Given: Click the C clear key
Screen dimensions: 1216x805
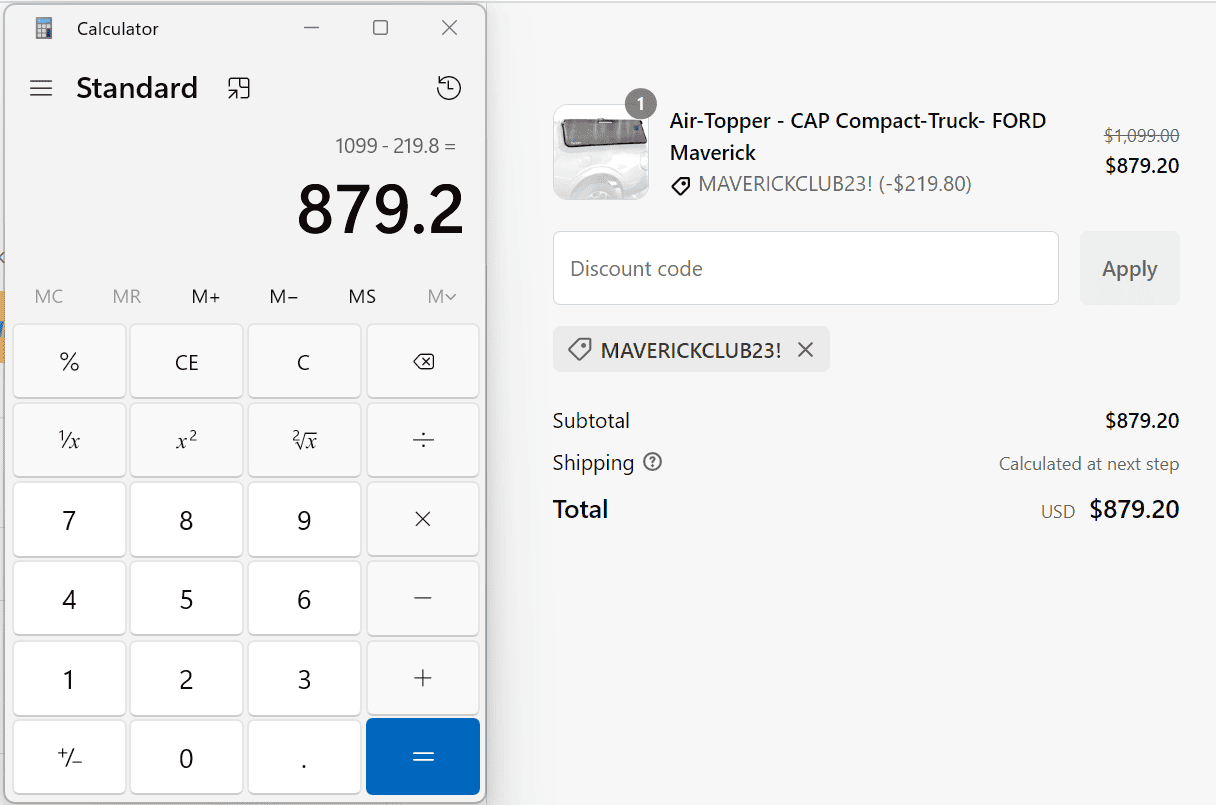Looking at the screenshot, I should [x=304, y=362].
